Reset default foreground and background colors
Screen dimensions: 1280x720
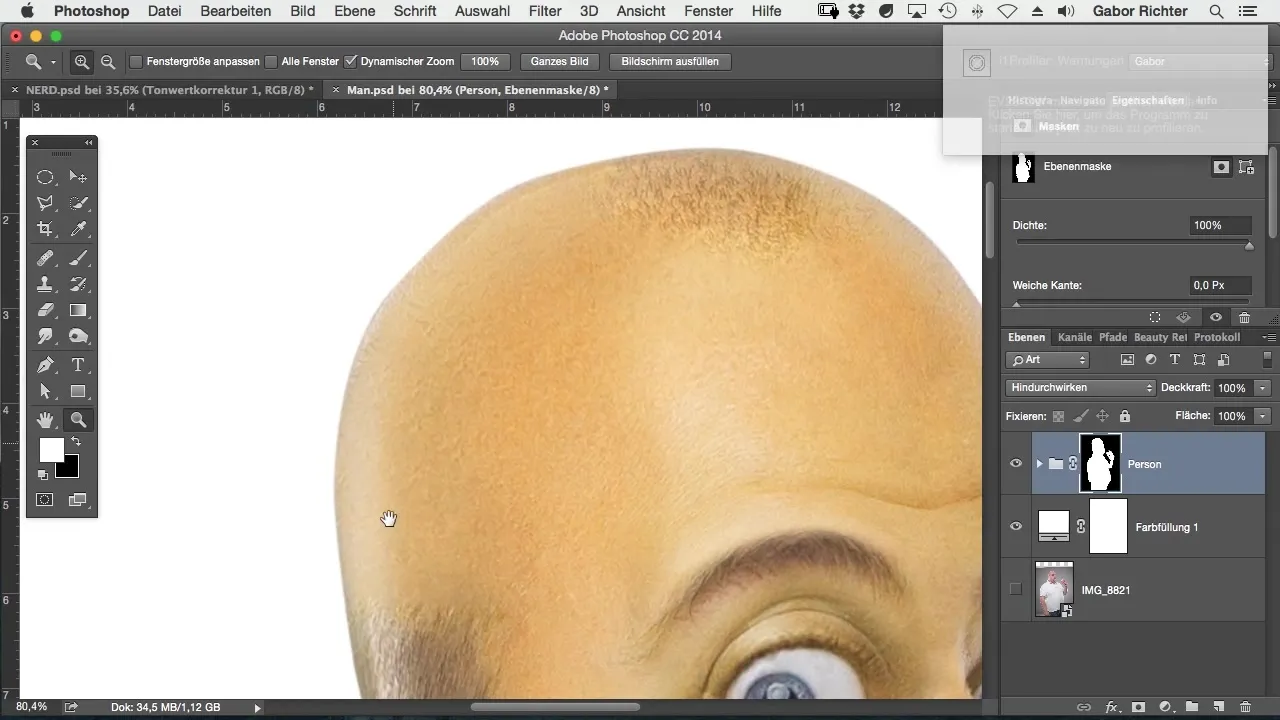pos(43,474)
